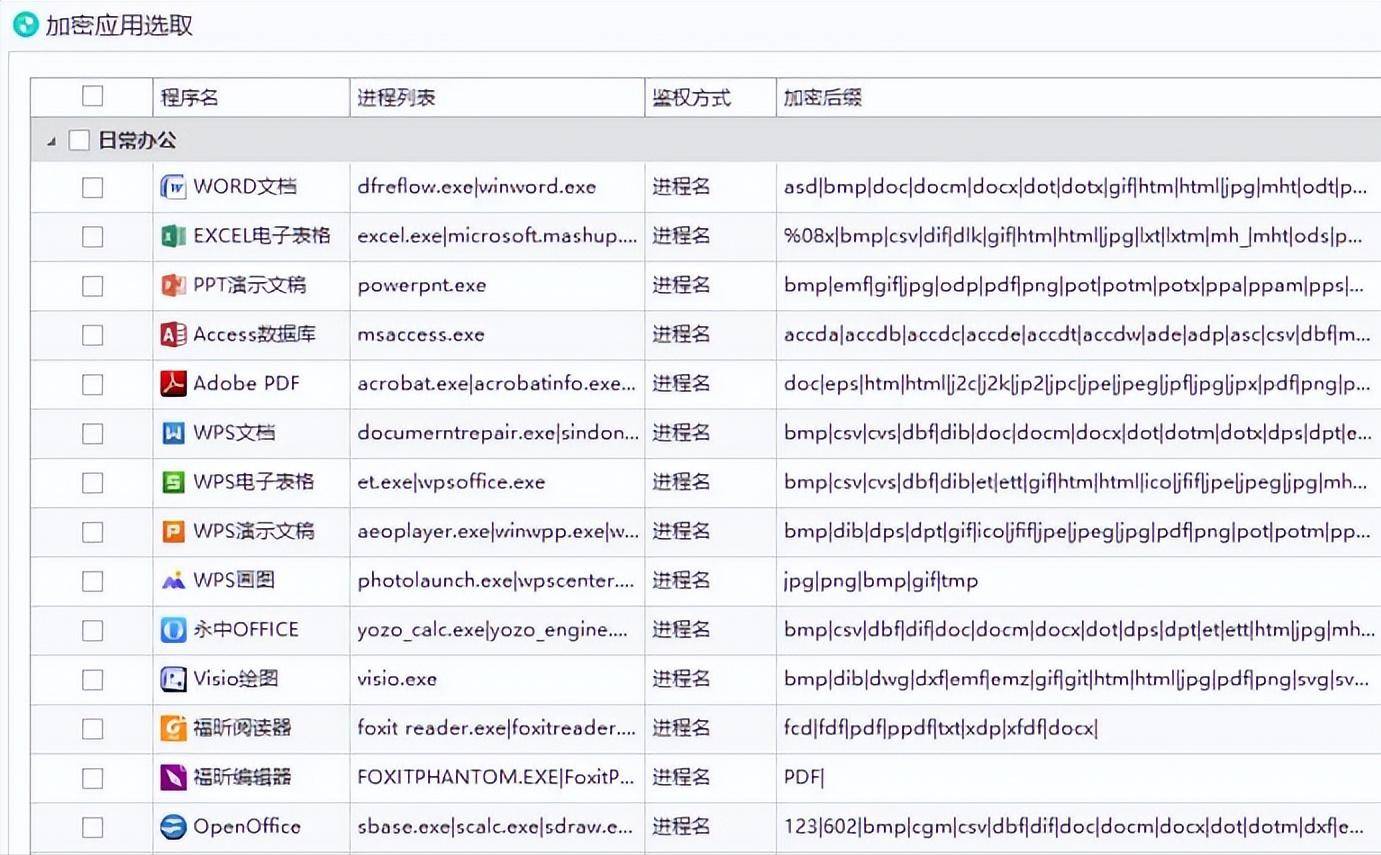1381x855 pixels.
Task: Click the 永中OFFICE program icon
Action: (173, 630)
